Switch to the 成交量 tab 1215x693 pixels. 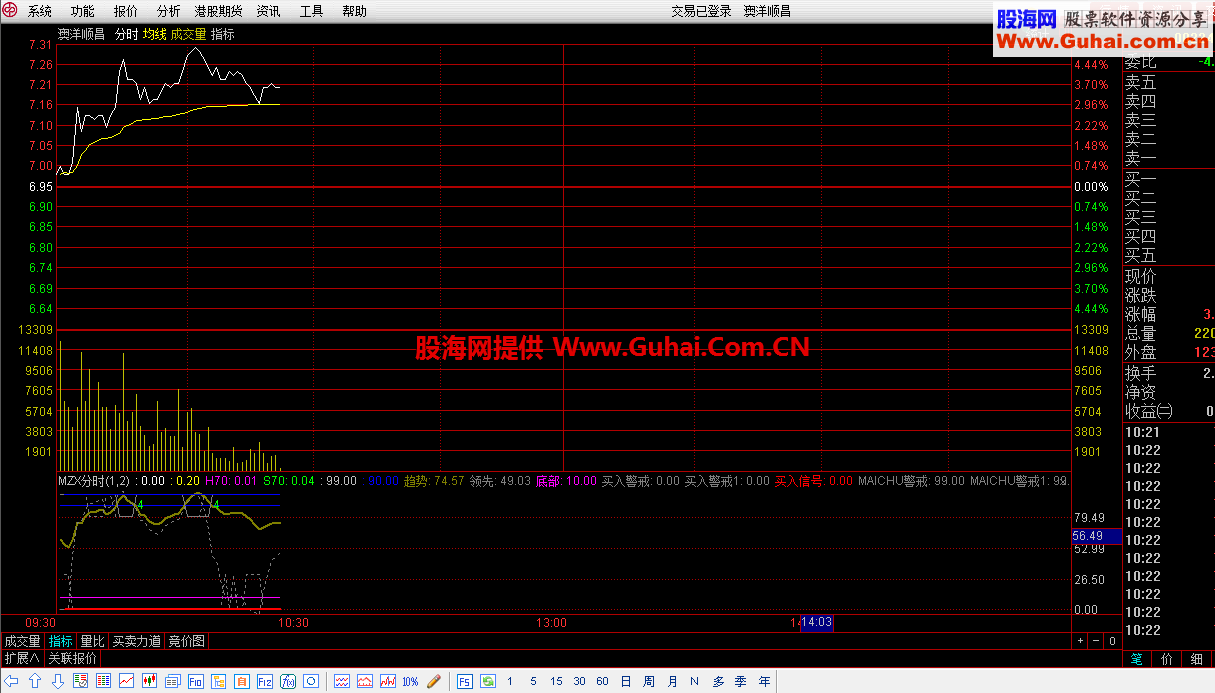tap(22, 641)
